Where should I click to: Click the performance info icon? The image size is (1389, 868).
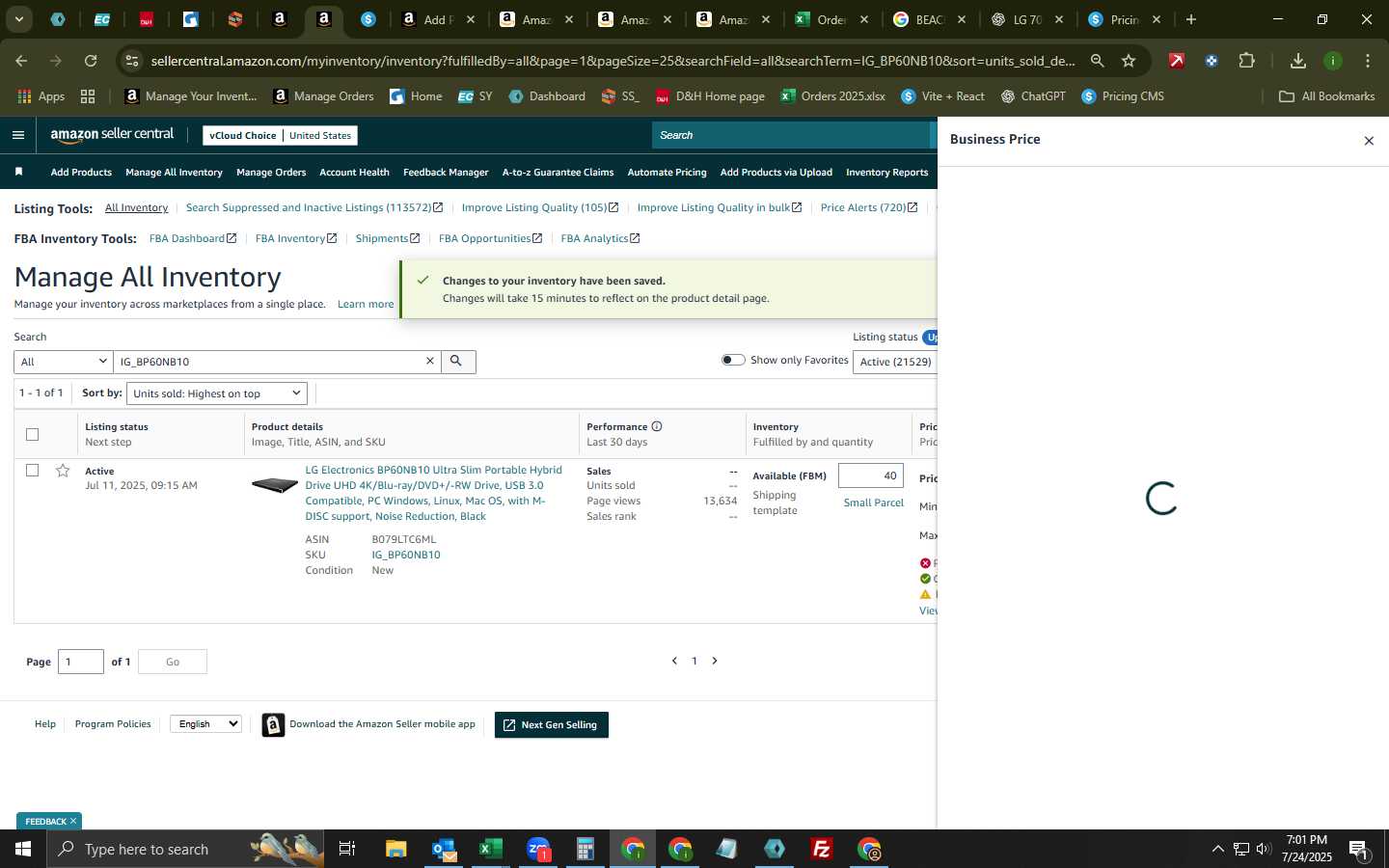(657, 426)
